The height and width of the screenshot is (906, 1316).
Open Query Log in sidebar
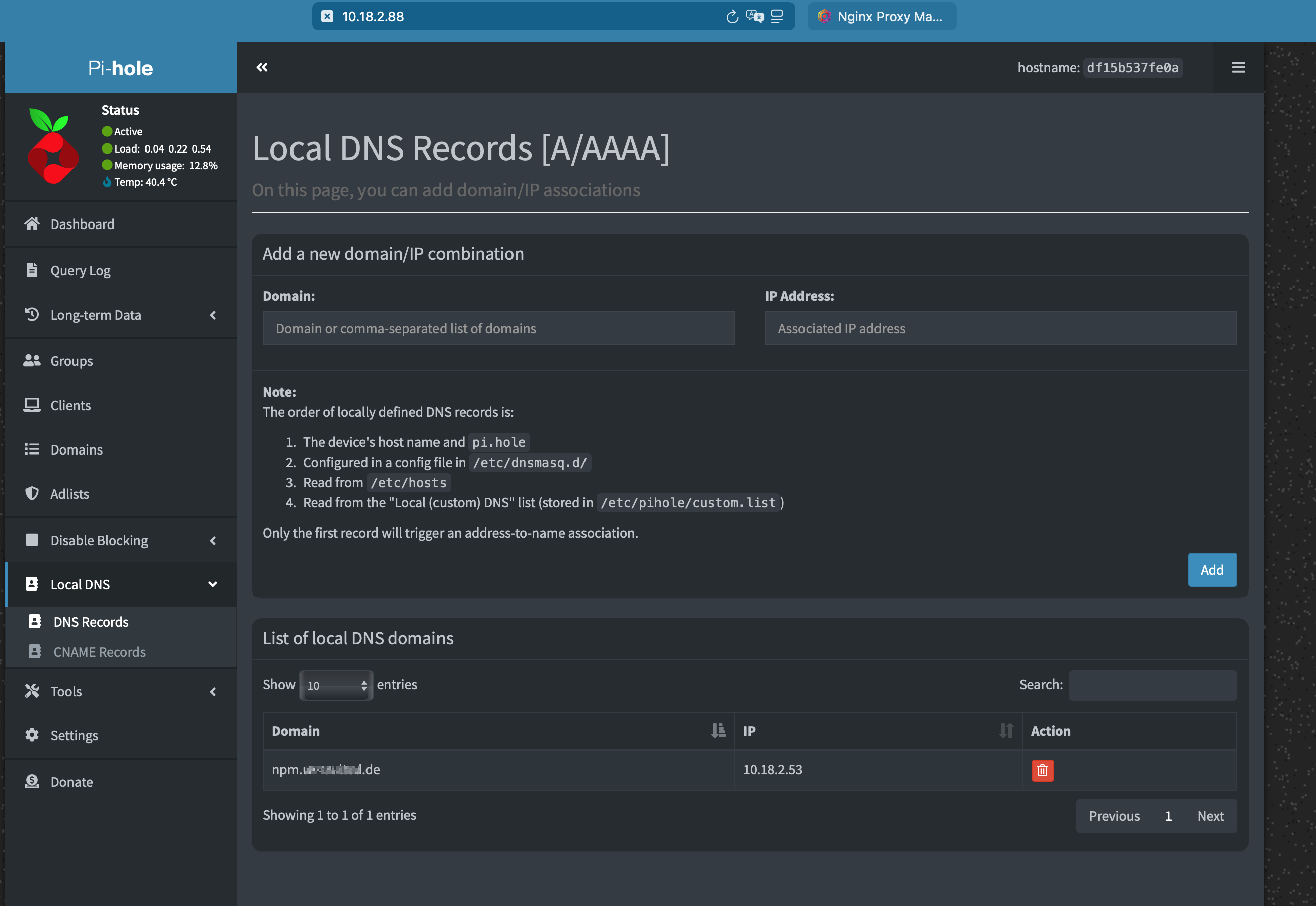point(80,271)
